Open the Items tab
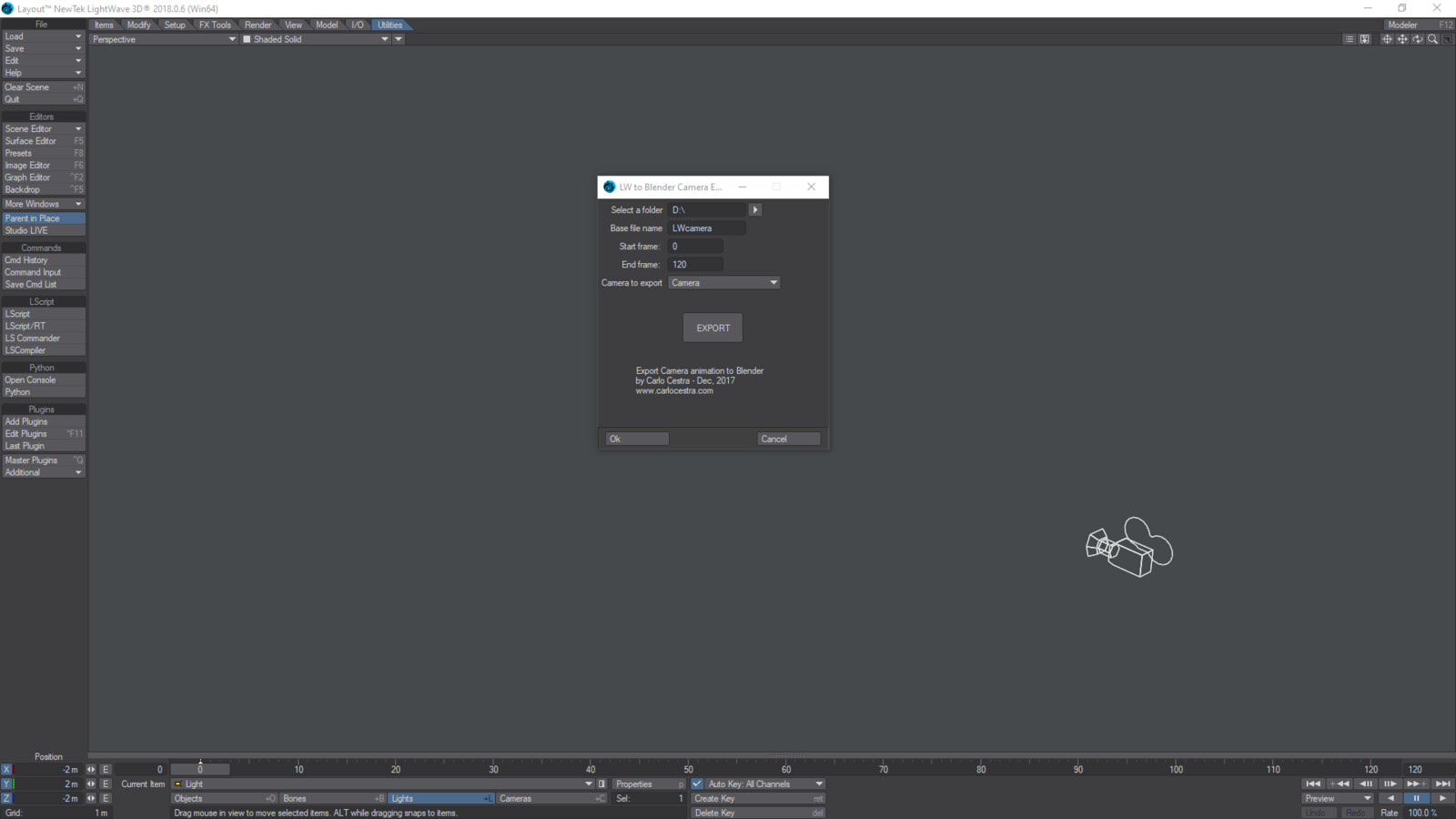This screenshot has width=1456, height=819. coord(104,25)
